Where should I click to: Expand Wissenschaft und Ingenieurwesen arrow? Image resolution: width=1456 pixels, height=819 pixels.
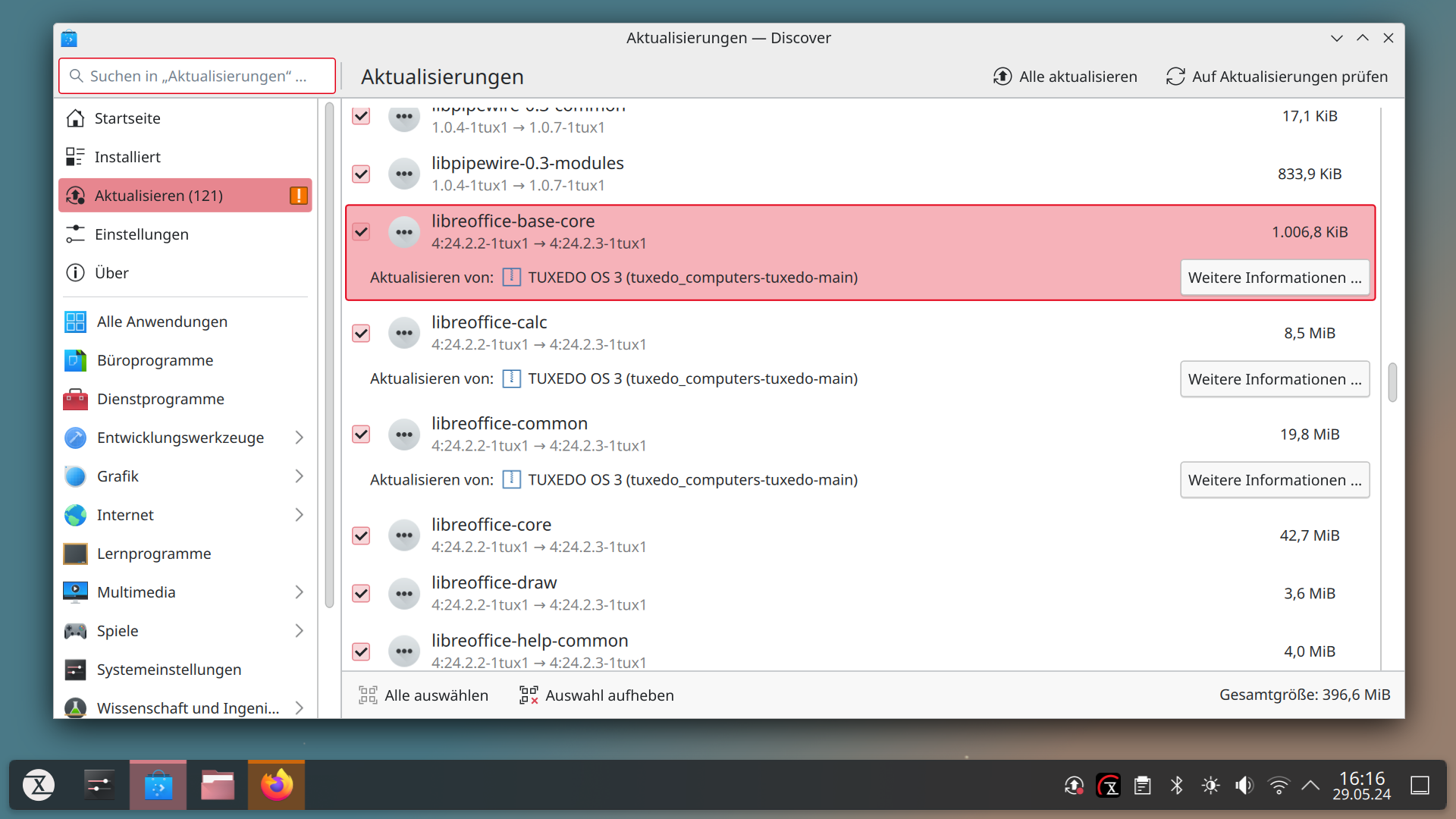click(x=299, y=708)
